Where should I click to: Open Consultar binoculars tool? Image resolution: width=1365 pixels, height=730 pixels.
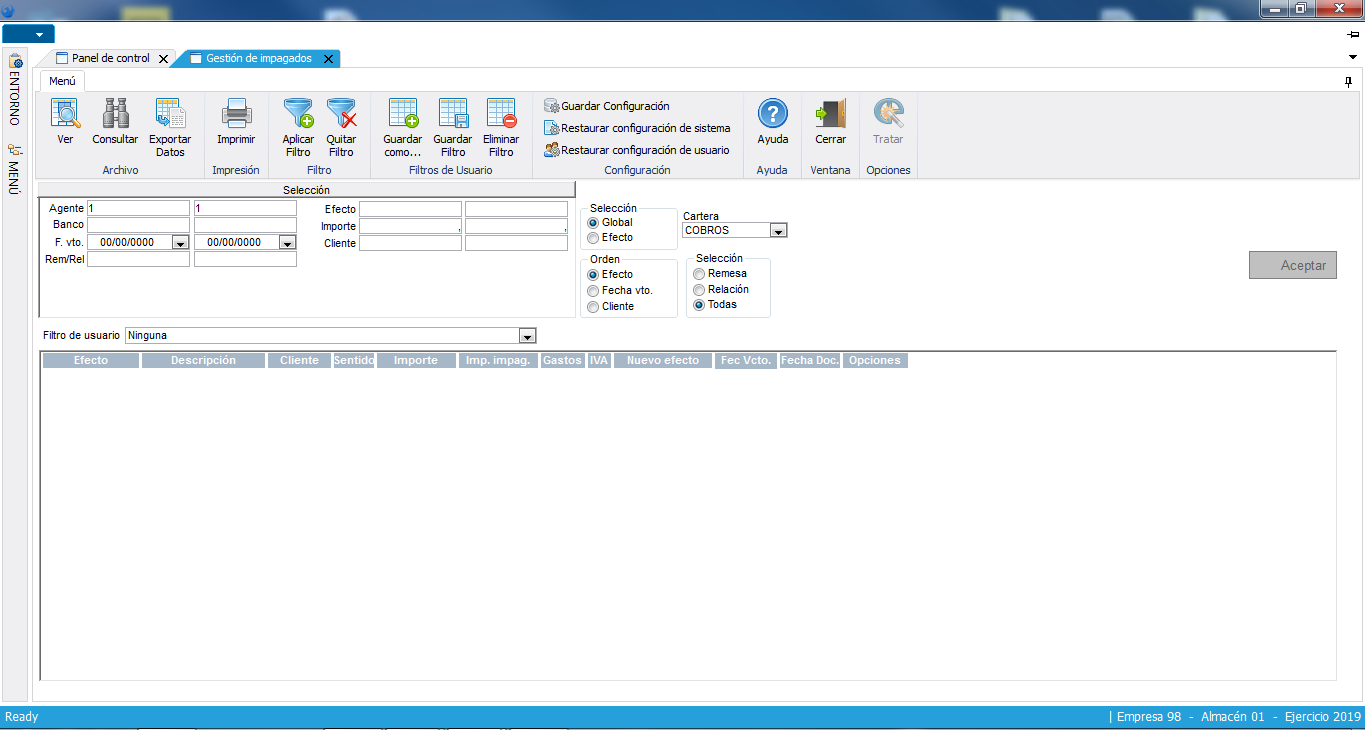tap(115, 114)
